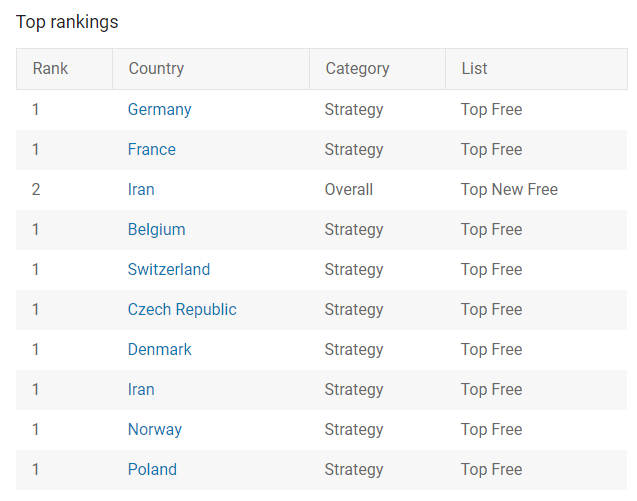Screen dimensions: 637x501
Task: Open Iran link in the Strategy row
Action: coord(141,390)
